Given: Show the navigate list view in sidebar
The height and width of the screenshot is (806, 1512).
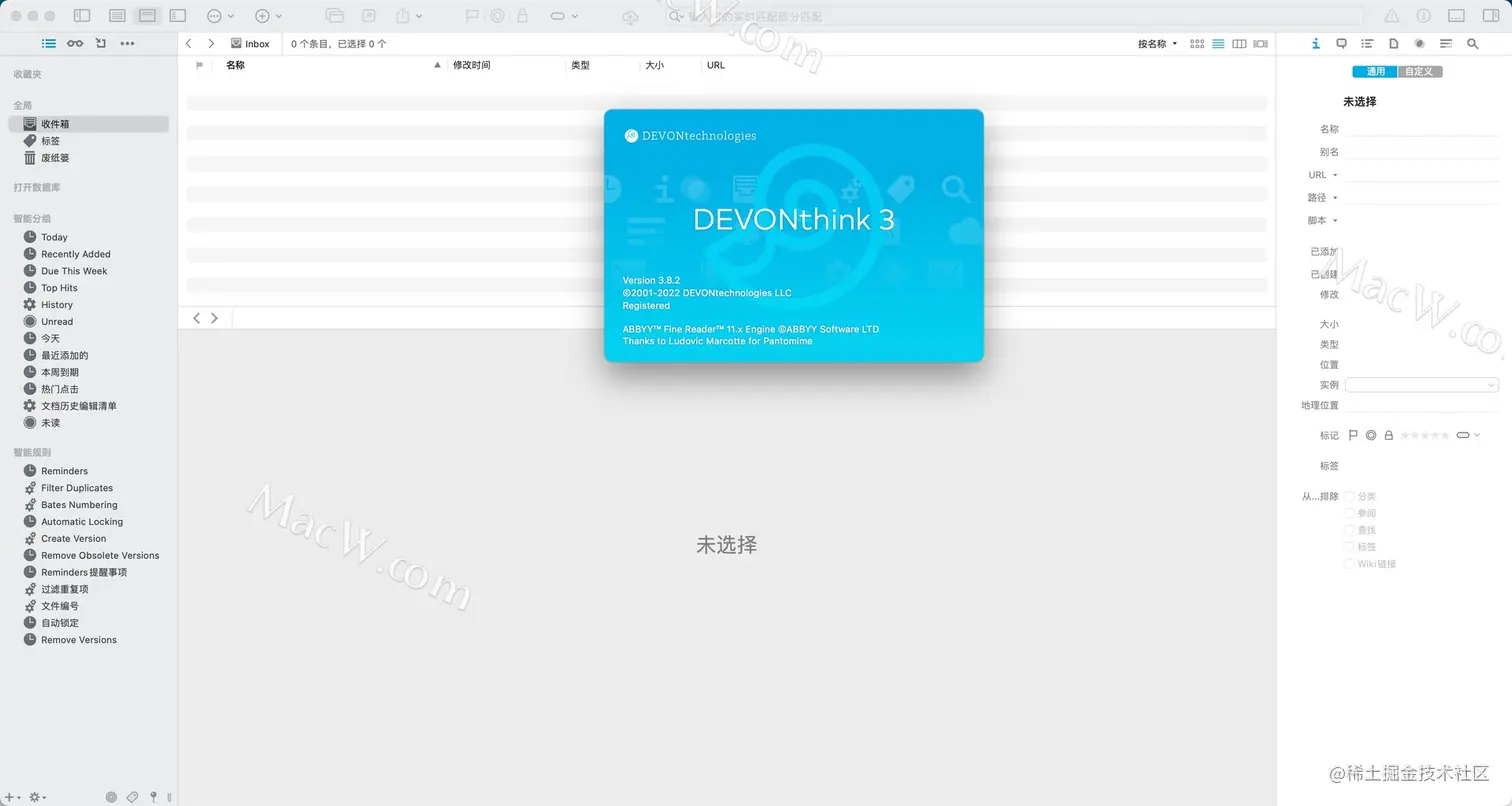Looking at the screenshot, I should [x=49, y=43].
